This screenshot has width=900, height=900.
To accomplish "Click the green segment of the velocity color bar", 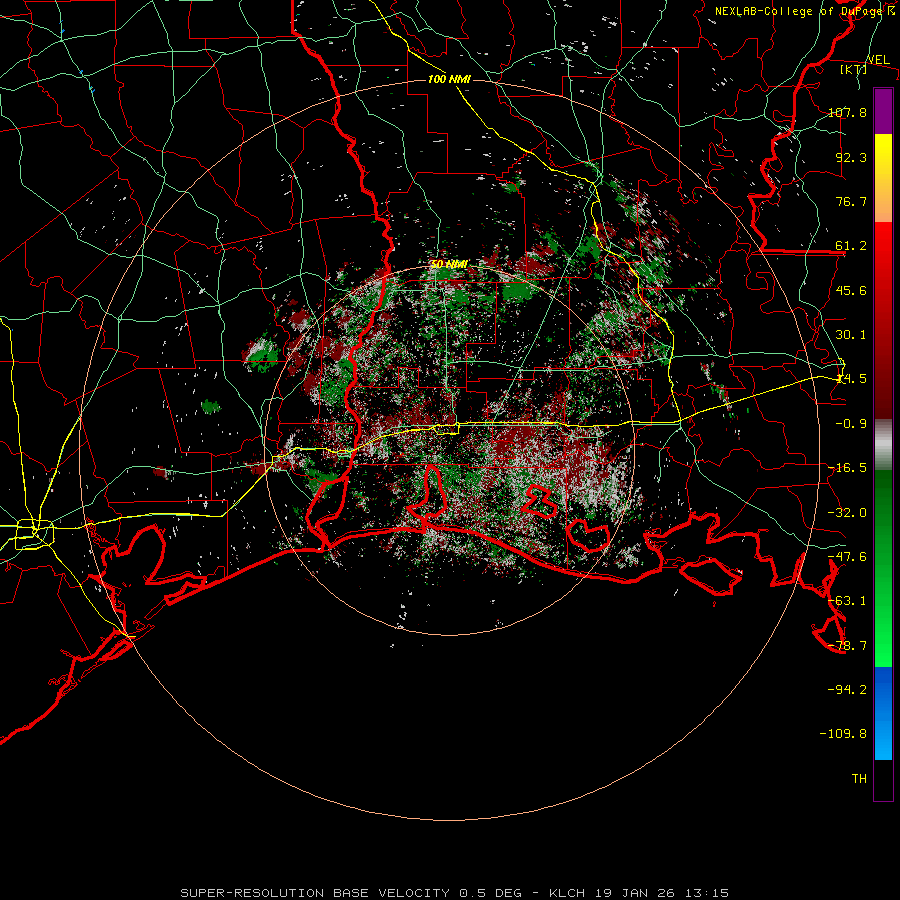I will click(x=883, y=568).
